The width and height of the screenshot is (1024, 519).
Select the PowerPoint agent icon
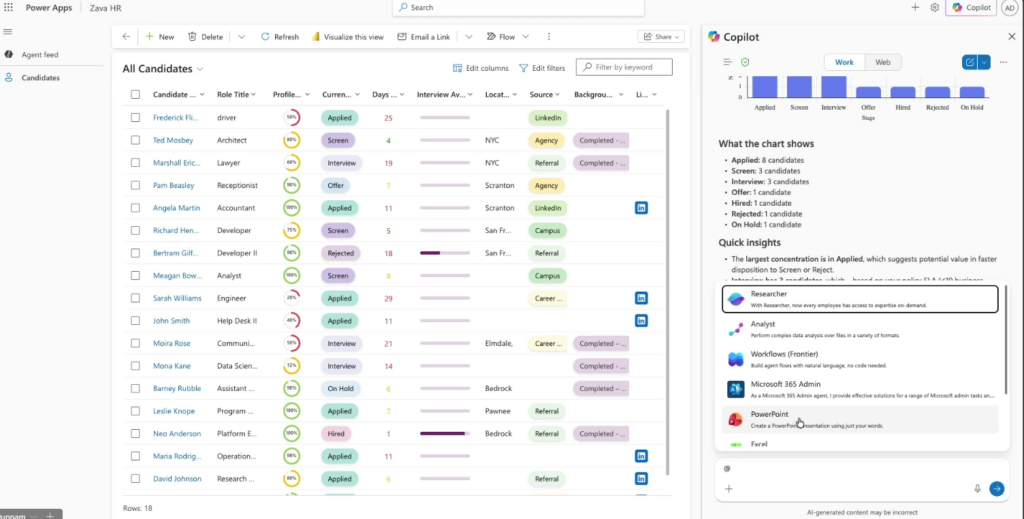tap(735, 419)
